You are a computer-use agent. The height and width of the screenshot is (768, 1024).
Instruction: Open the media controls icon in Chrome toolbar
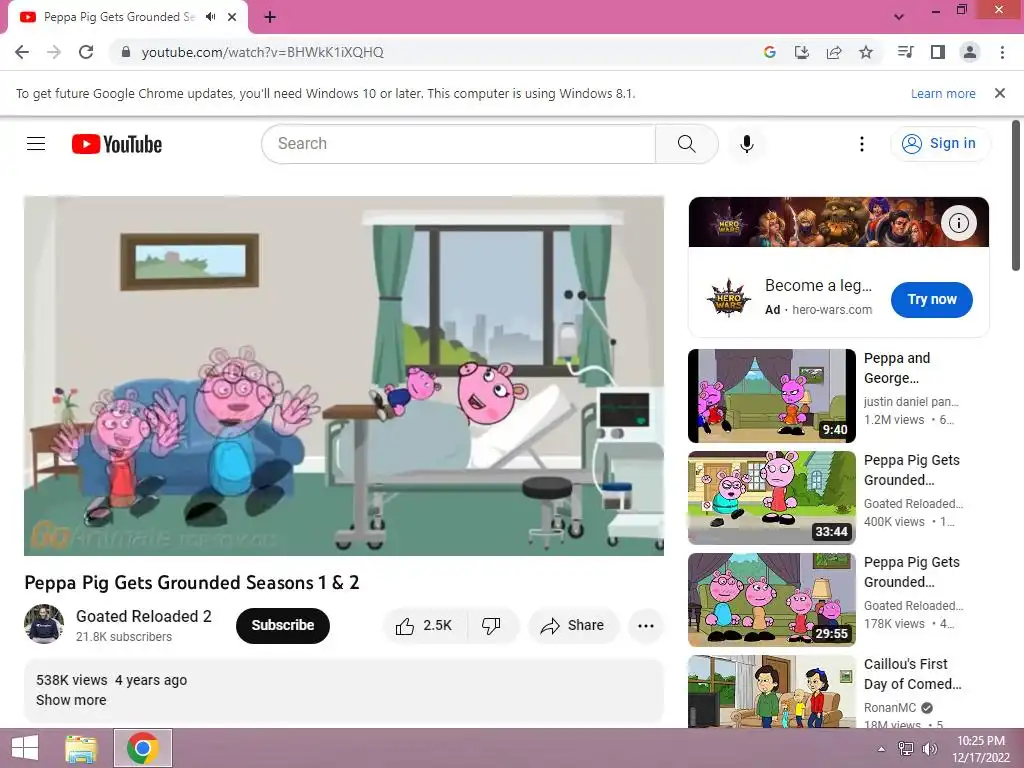point(905,52)
